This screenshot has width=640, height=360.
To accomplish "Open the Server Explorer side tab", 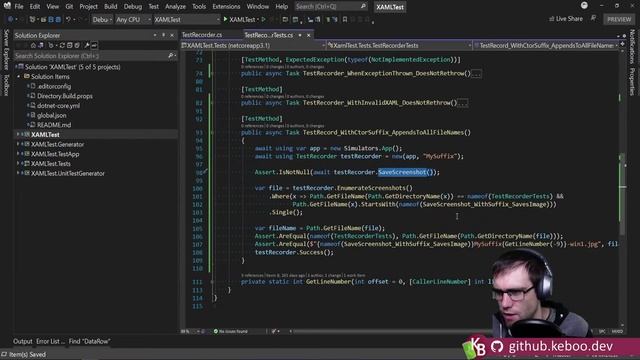I will [6, 49].
